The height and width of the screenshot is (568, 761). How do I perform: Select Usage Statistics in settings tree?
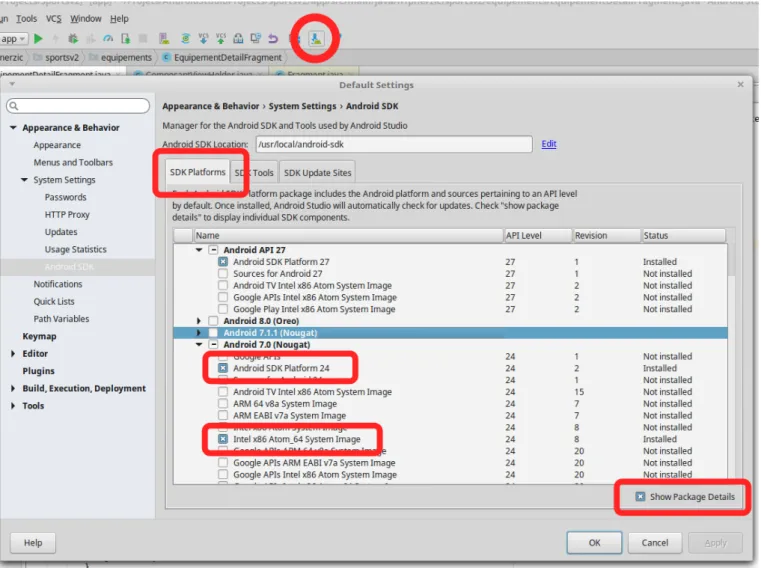(x=76, y=249)
